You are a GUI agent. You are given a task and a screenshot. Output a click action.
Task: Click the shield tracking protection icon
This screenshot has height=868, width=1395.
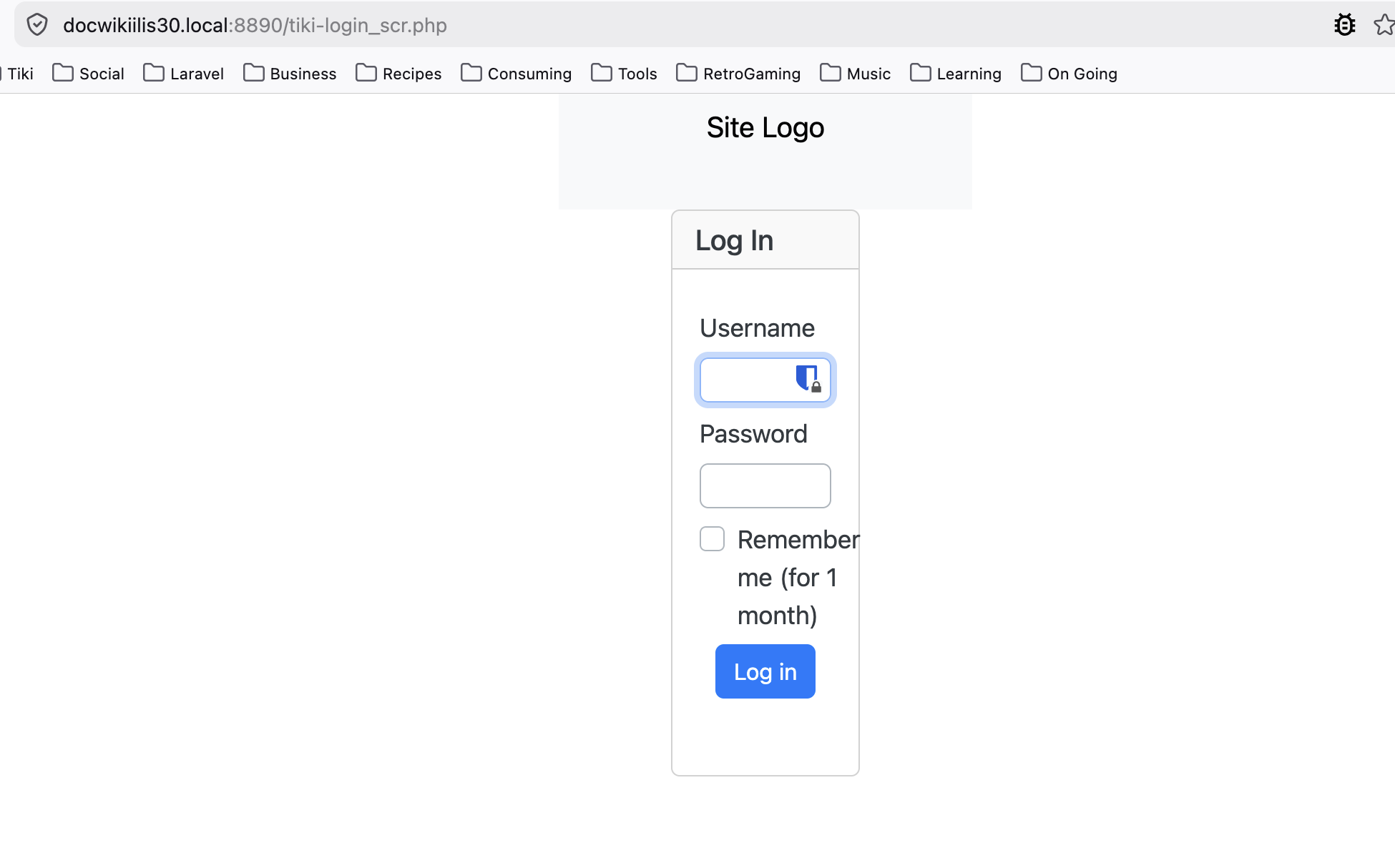(x=37, y=25)
